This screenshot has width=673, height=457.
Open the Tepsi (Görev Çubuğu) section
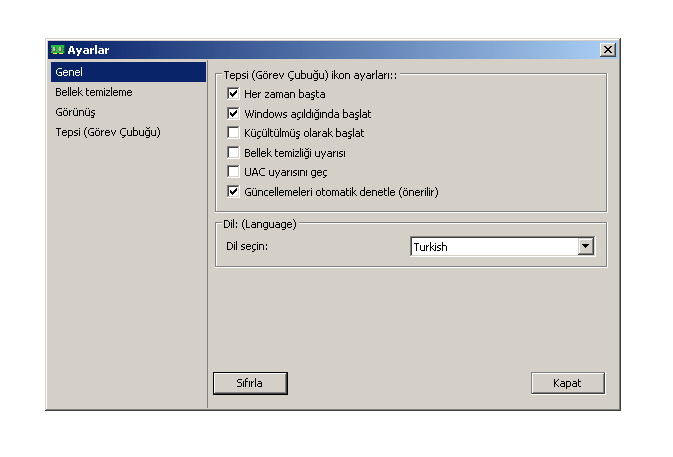(x=128, y=132)
